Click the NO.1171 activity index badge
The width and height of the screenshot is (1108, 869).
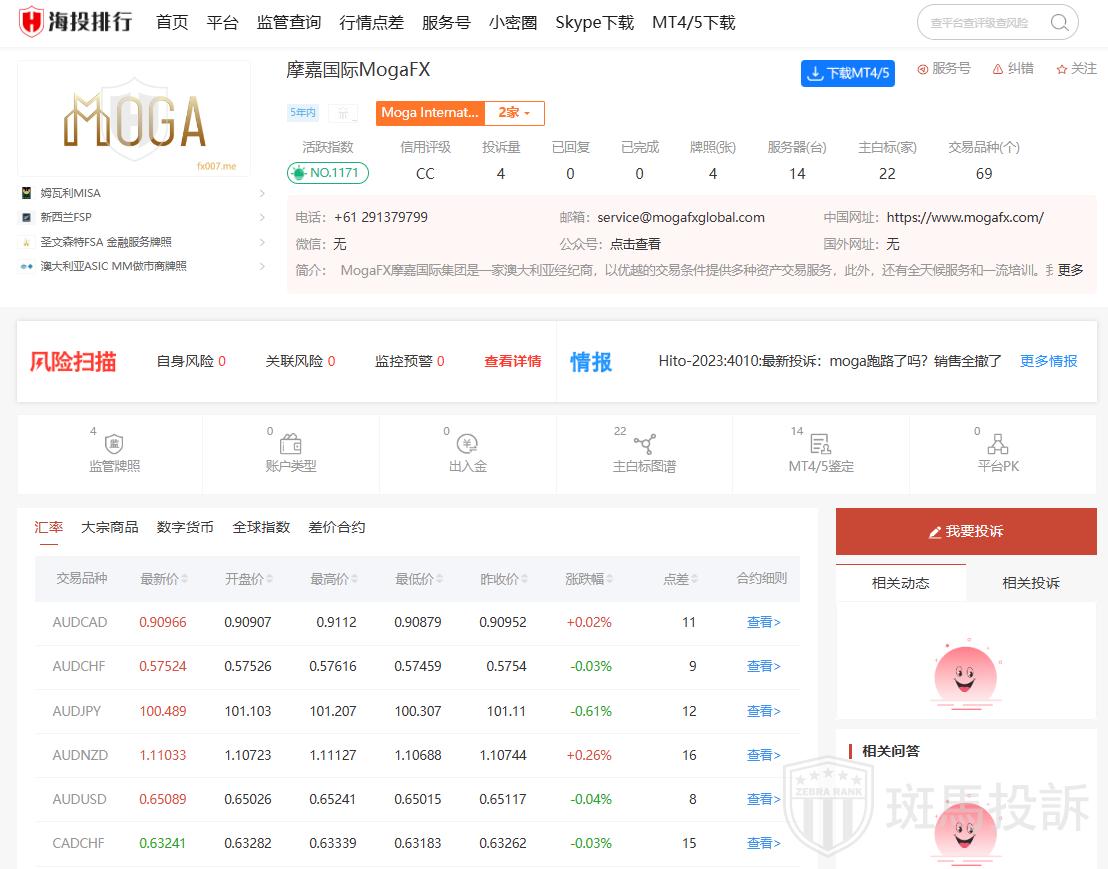(x=328, y=173)
